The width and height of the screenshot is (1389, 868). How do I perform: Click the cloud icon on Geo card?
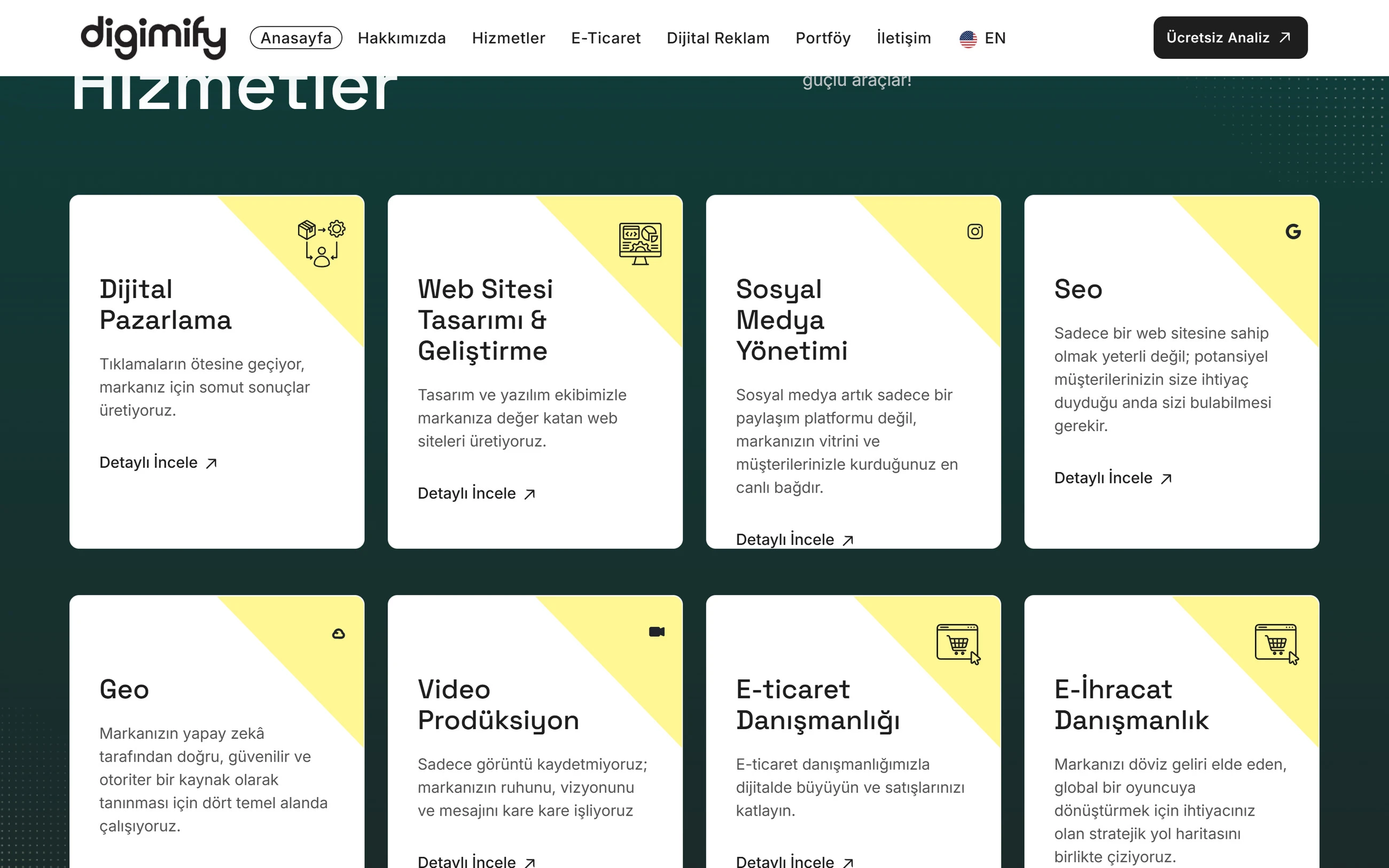point(339,633)
